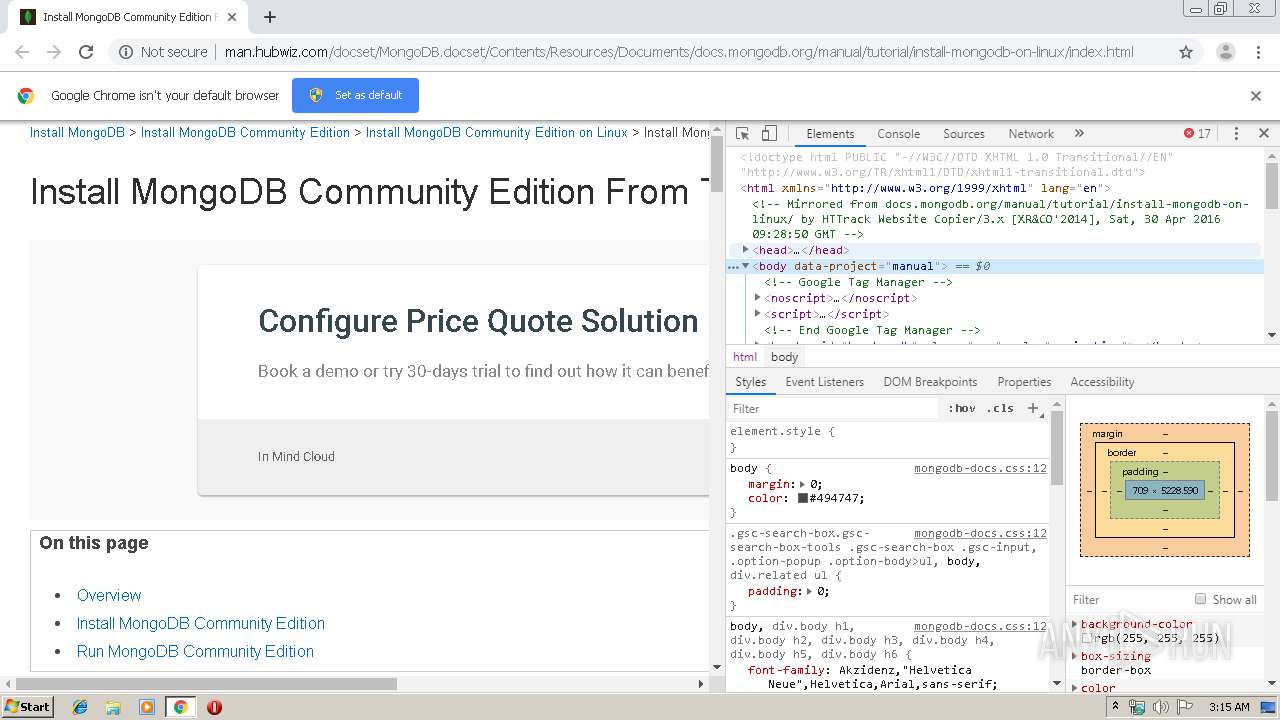Open Install MongoDB Community Edition on Linux breadcrumb

click(x=497, y=132)
